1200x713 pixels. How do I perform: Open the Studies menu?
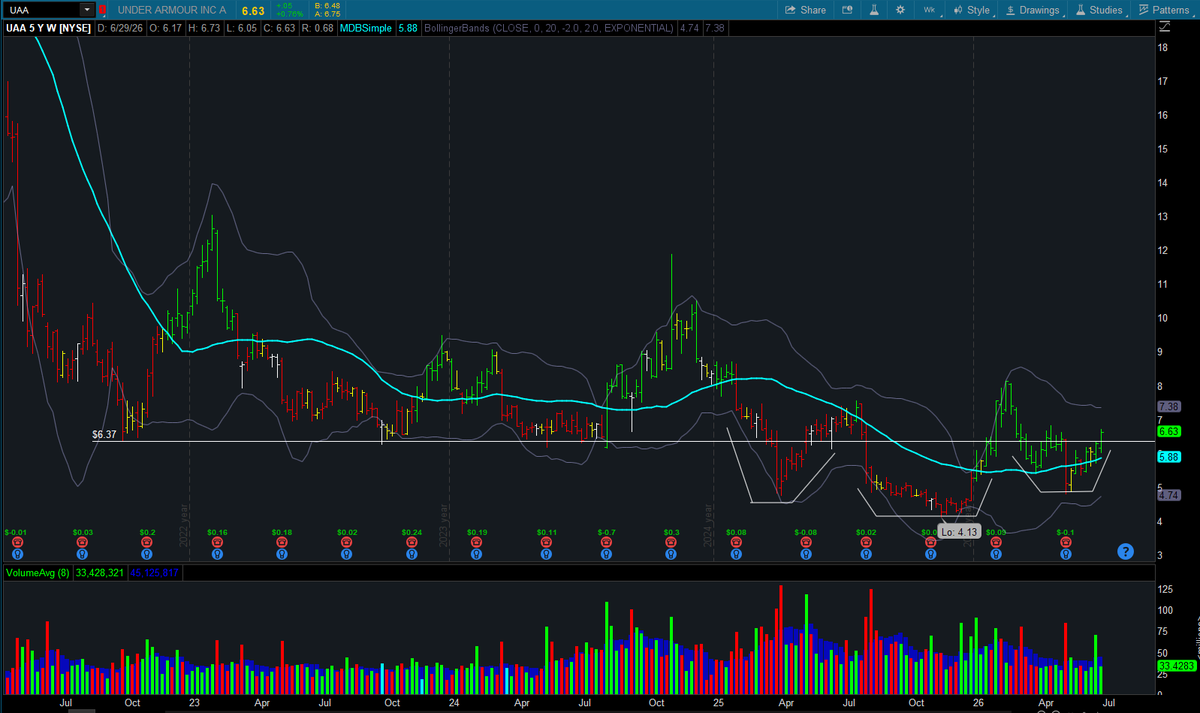coord(1098,10)
